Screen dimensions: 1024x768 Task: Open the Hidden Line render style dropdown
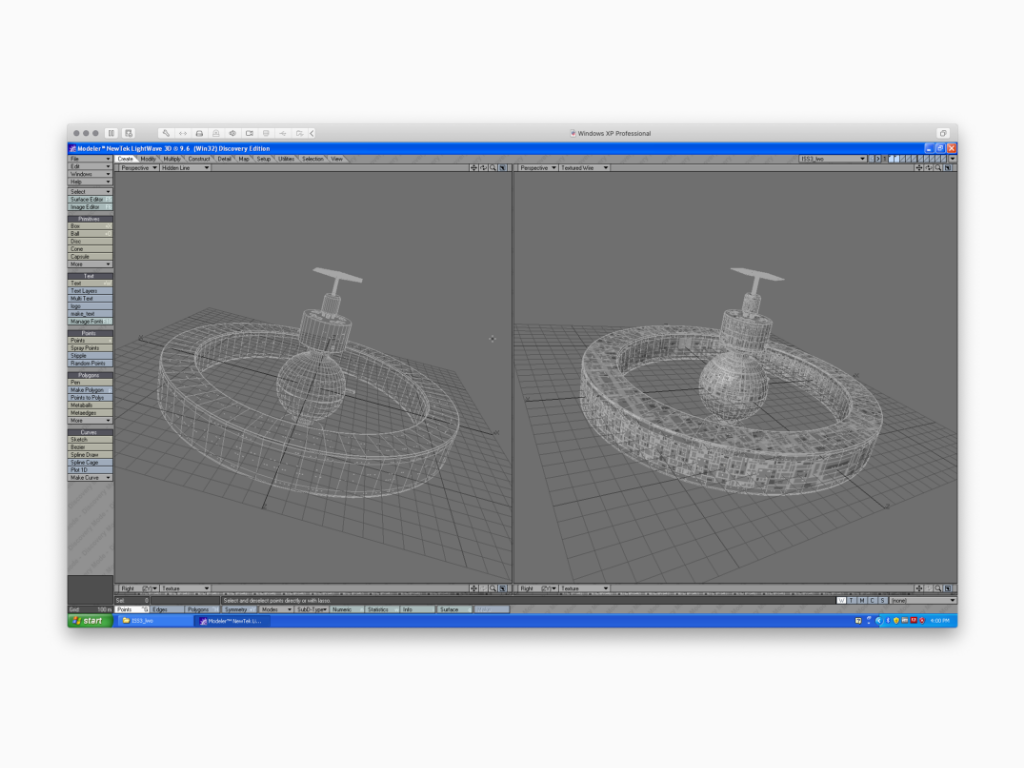[185, 168]
